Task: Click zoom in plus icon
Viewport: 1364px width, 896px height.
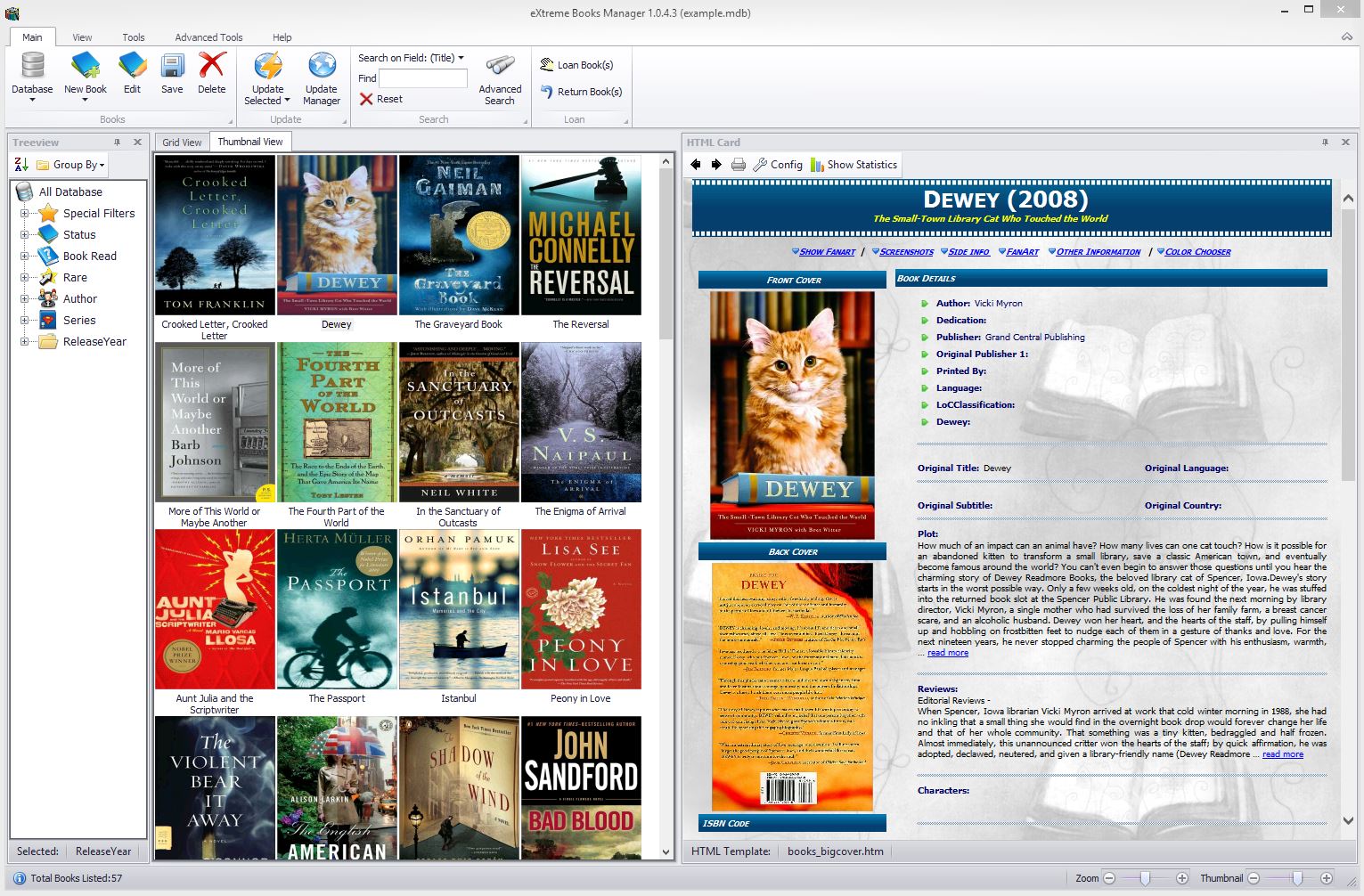Action: click(x=1182, y=878)
